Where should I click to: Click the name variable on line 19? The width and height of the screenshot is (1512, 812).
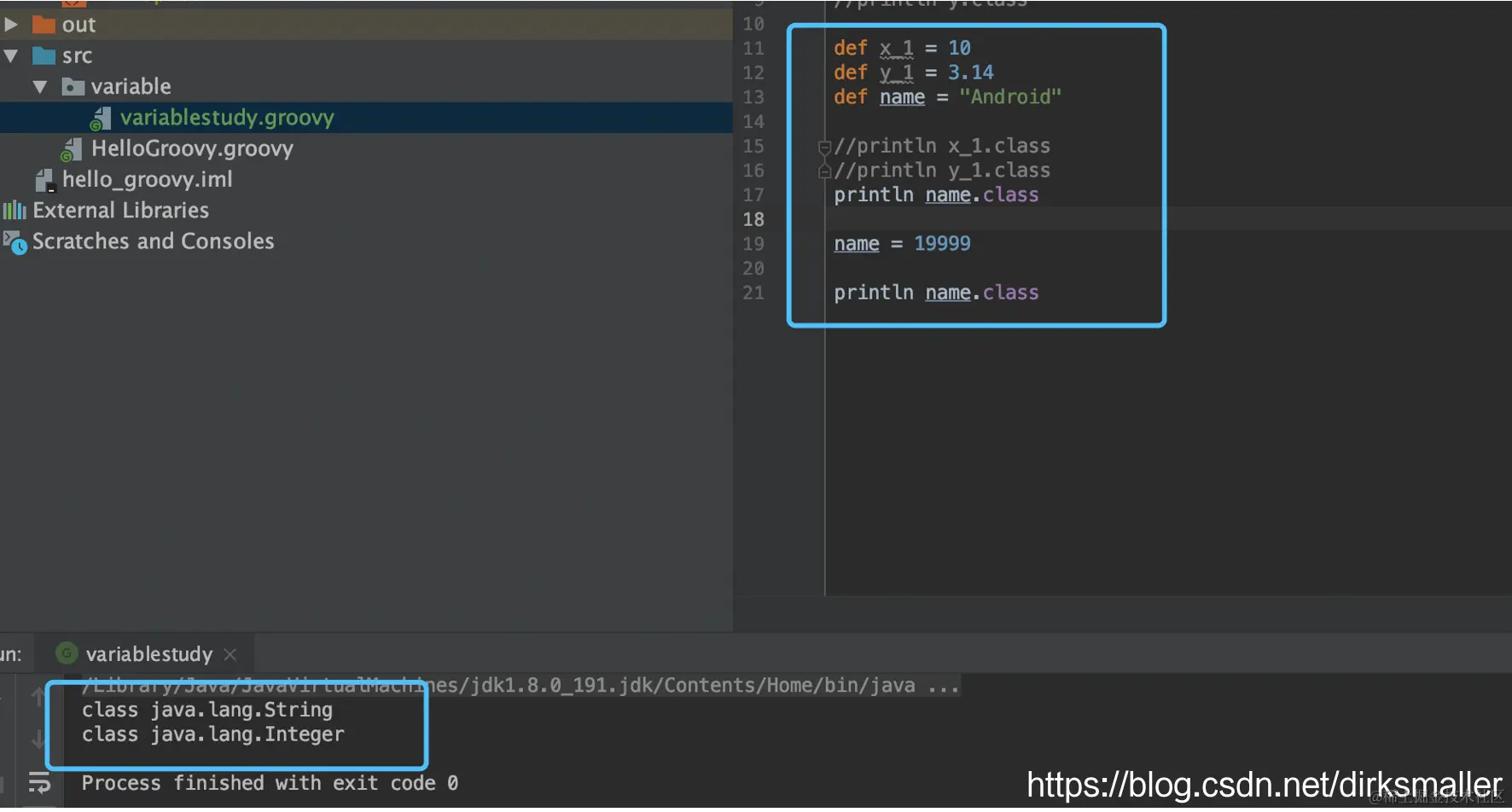point(857,244)
